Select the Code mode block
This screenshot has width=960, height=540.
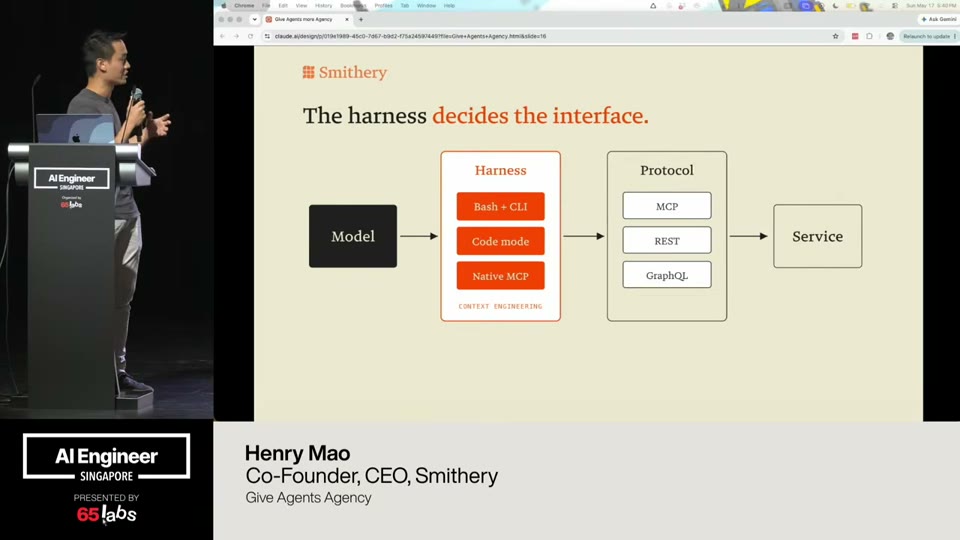point(500,241)
